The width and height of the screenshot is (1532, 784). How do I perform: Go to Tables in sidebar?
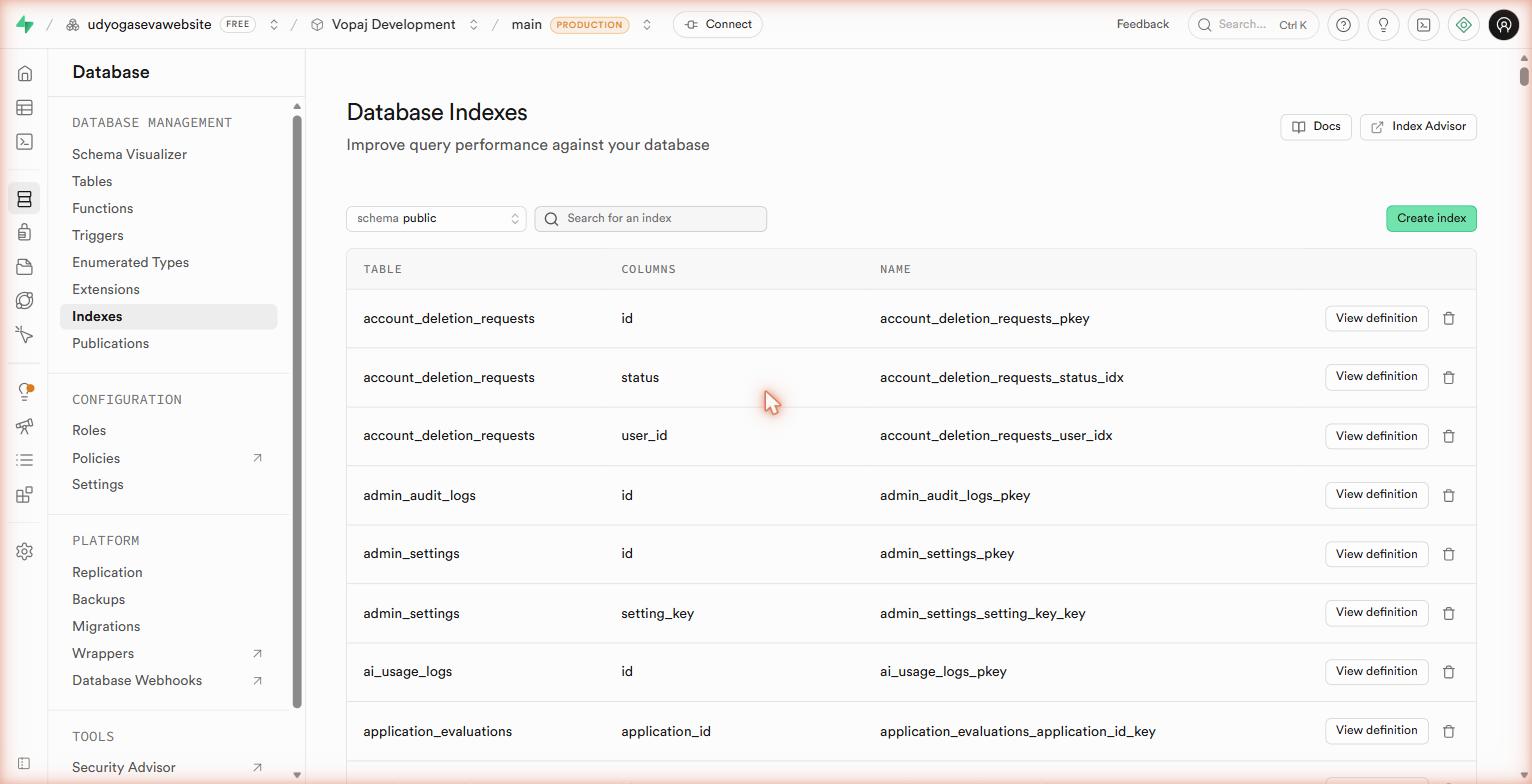point(92,181)
